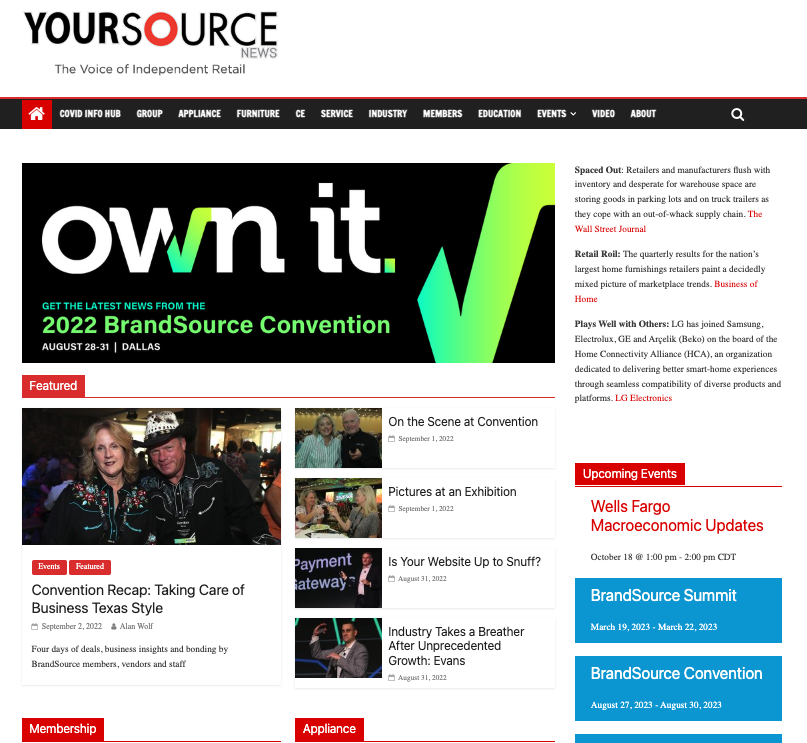This screenshot has height=743, width=807.
Task: Open the MEMBERS nav item
Action: click(442, 114)
